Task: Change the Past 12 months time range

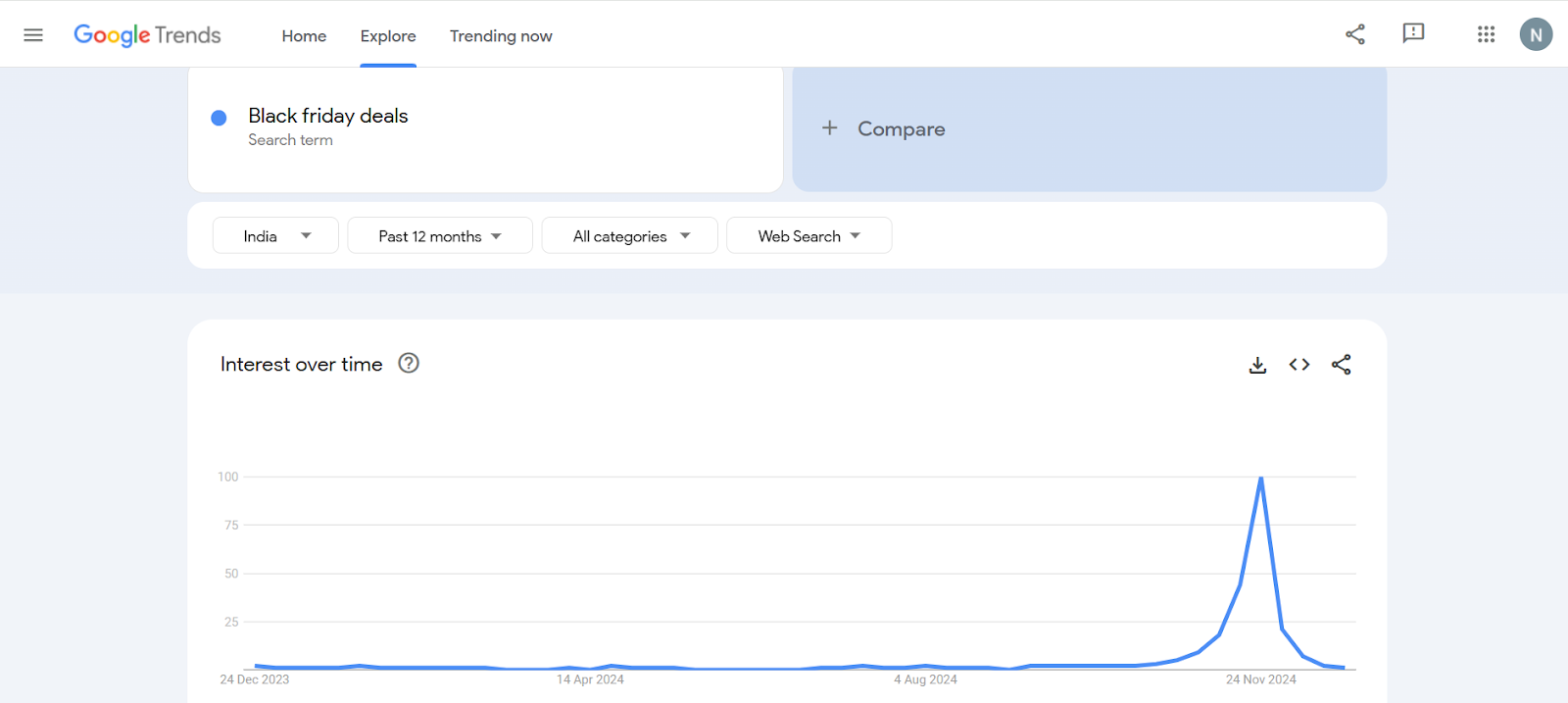Action: click(x=440, y=235)
